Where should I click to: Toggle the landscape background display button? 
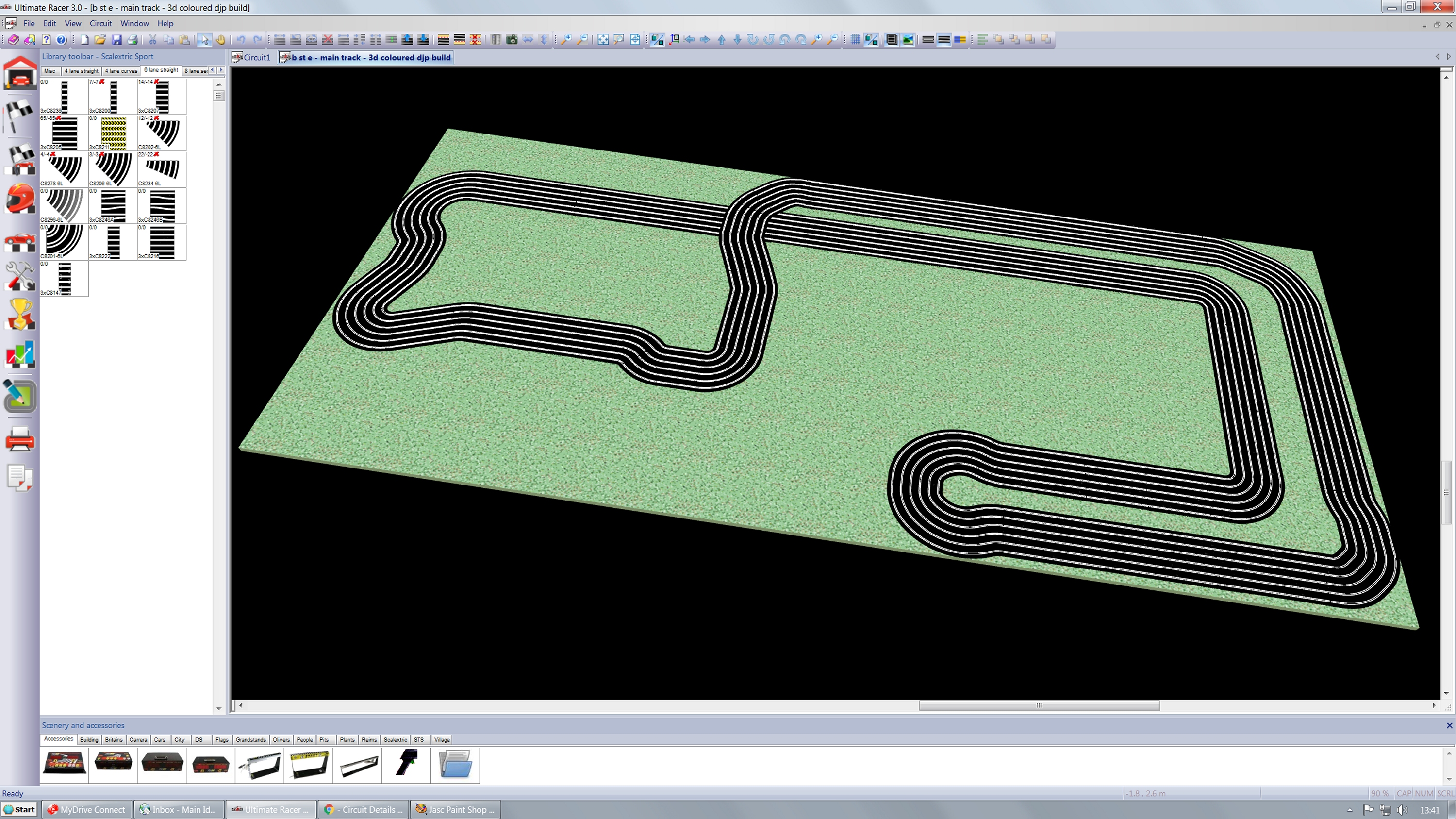(x=908, y=39)
